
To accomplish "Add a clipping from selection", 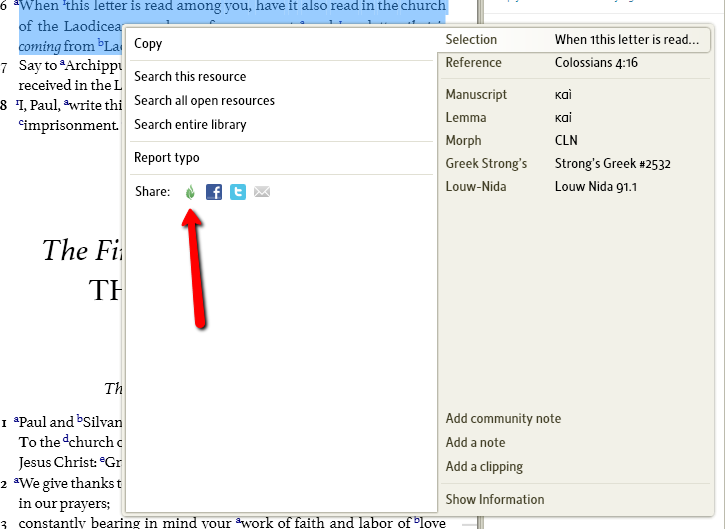I will click(484, 467).
